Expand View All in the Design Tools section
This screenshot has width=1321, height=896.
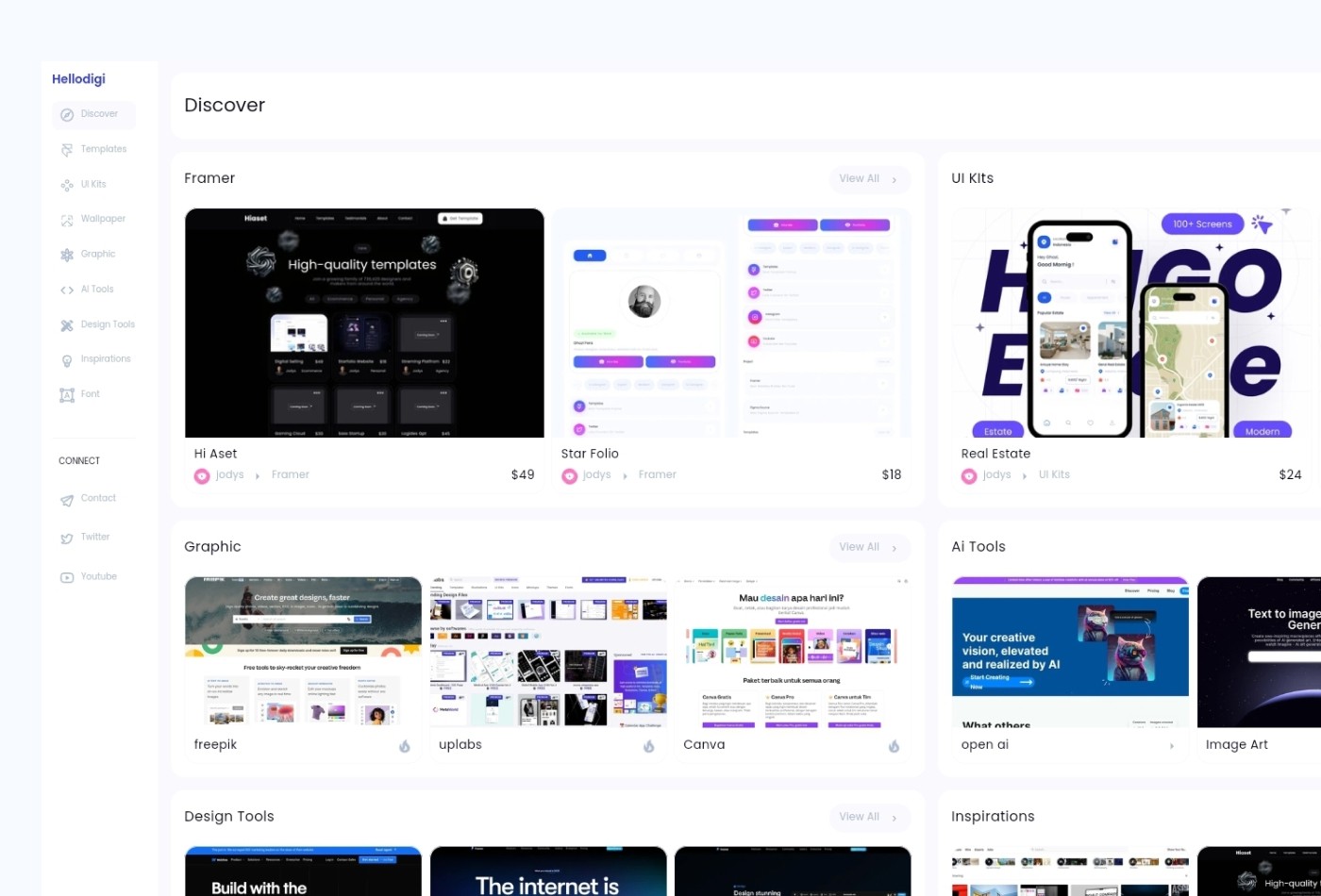(x=868, y=817)
